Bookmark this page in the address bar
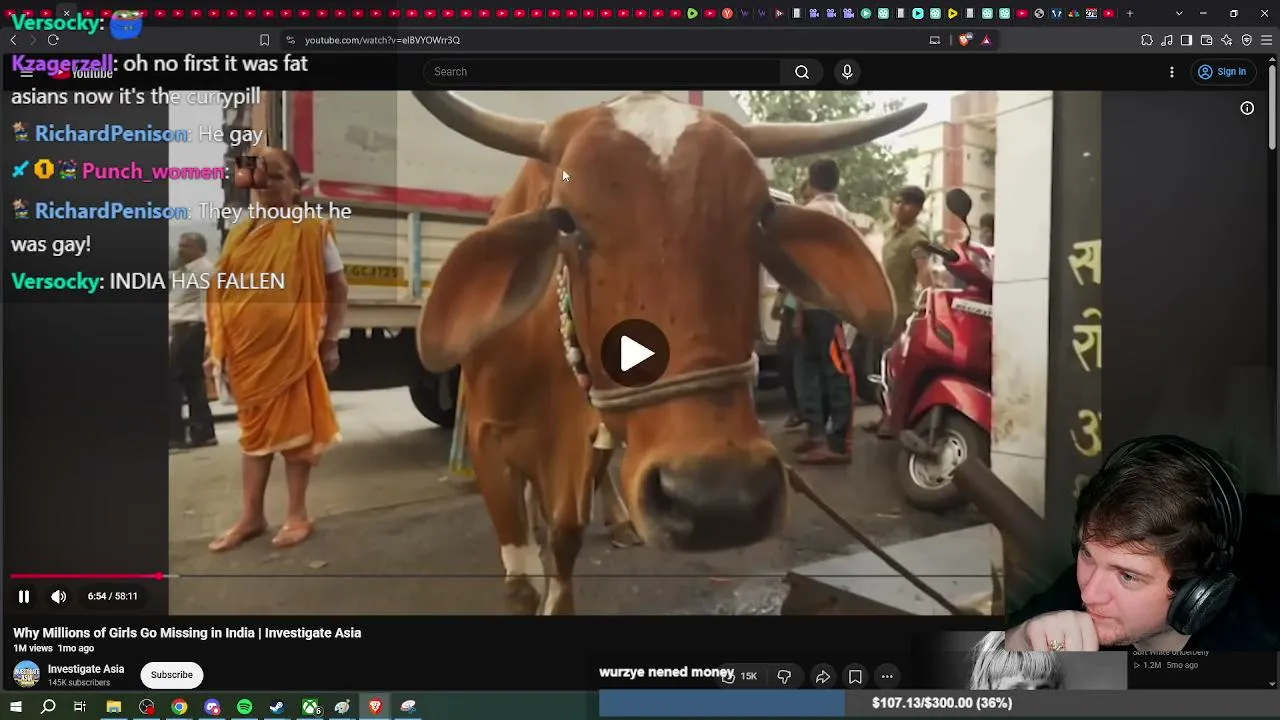Screen dimensions: 1280x720 click(264, 40)
